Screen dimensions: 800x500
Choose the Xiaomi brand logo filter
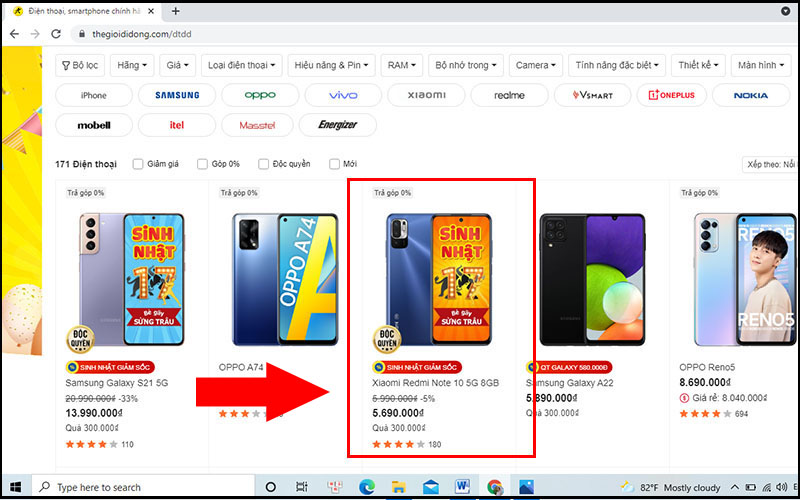click(x=427, y=96)
